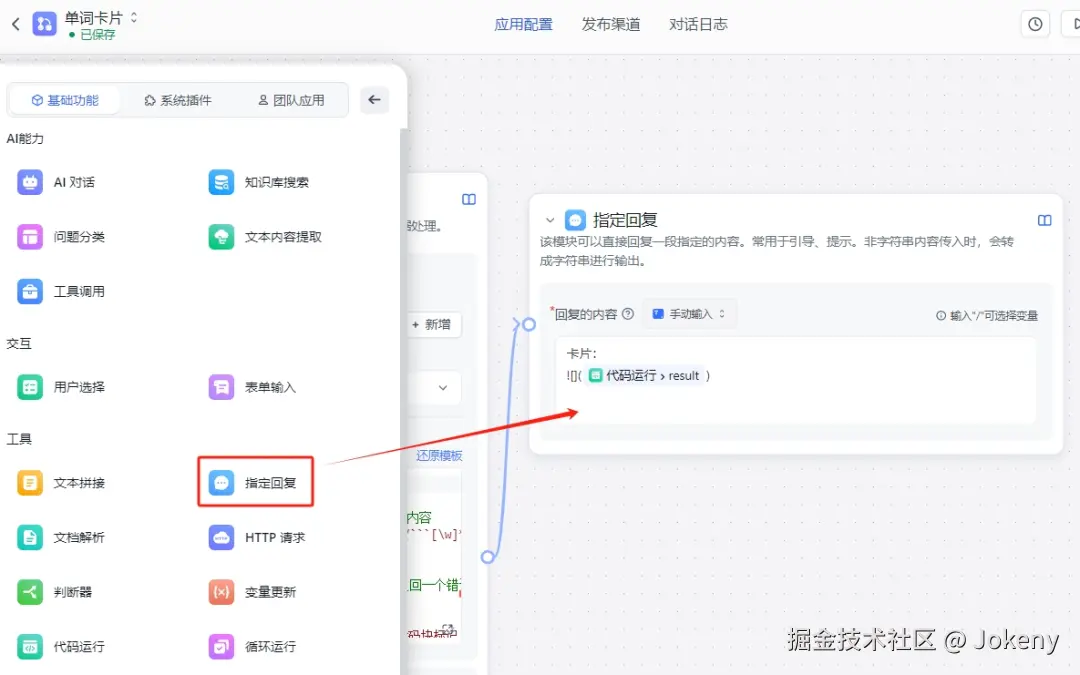This screenshot has height=675, width=1080.
Task: Open the history clock icon
Action: click(1035, 24)
